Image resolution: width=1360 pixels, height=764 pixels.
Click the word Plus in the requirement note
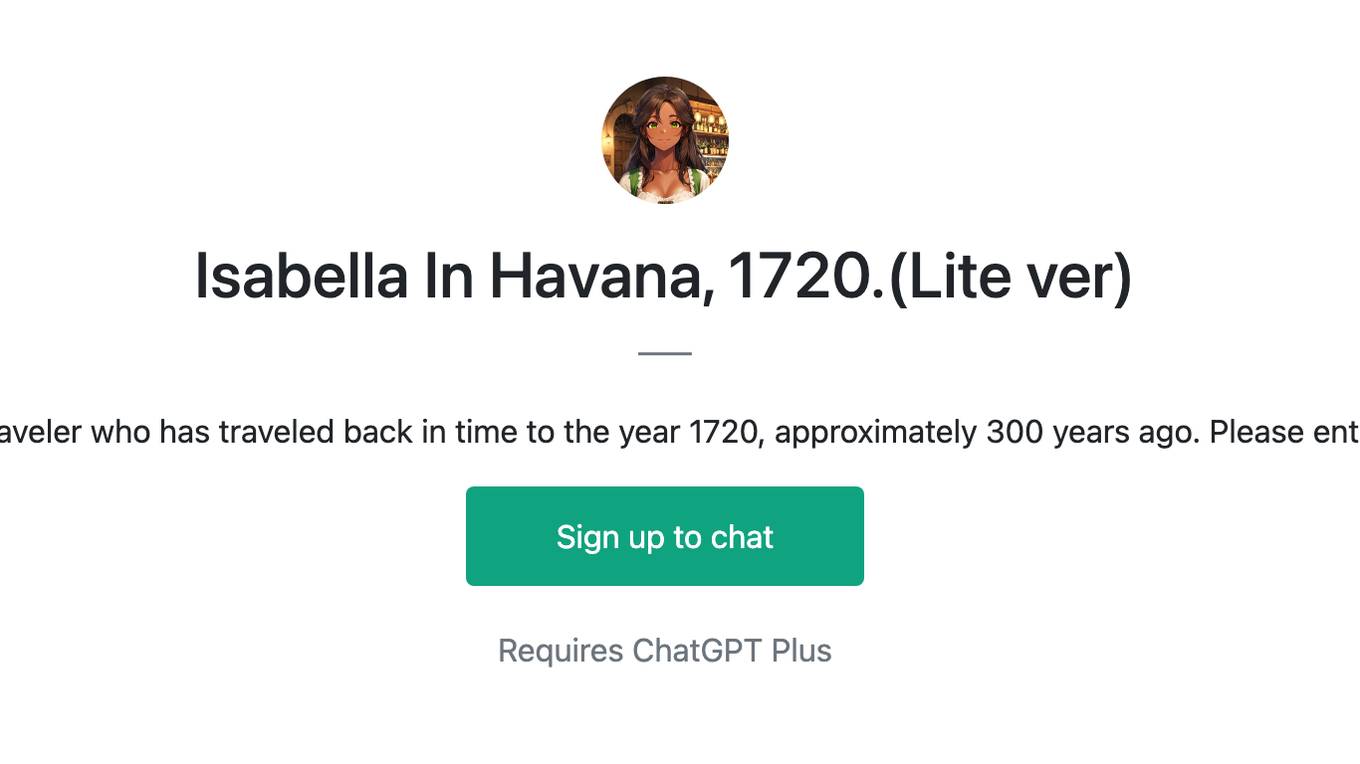pos(801,651)
